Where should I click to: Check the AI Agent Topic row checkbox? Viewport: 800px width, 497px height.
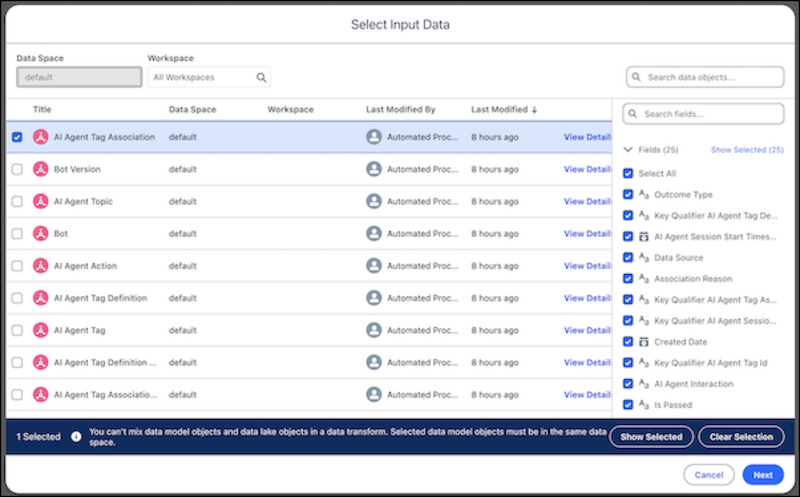tap(17, 201)
